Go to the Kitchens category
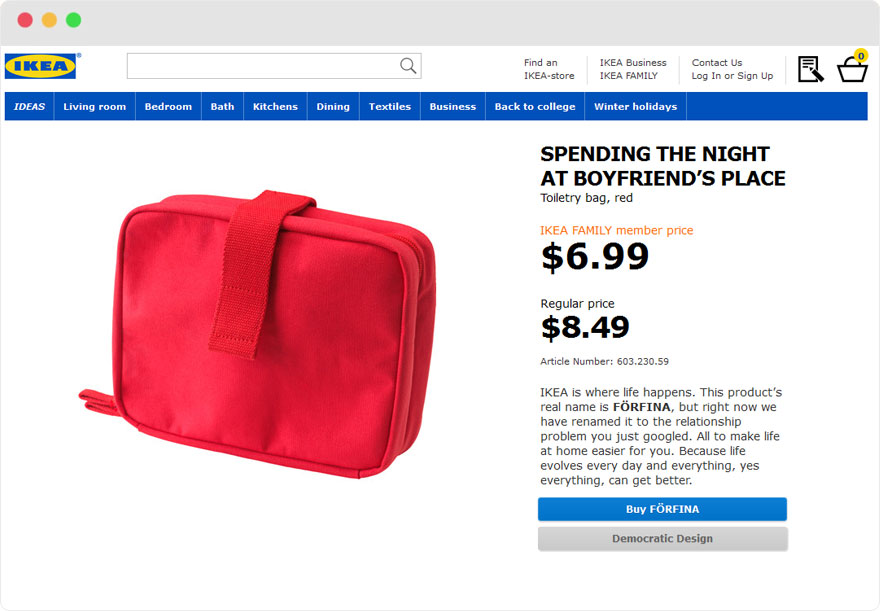 275,107
